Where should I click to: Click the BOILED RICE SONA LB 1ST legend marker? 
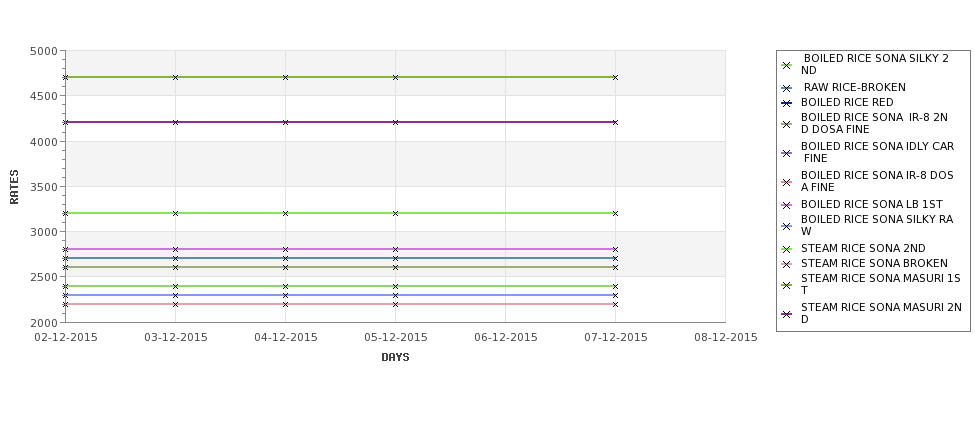pyautogui.click(x=787, y=205)
